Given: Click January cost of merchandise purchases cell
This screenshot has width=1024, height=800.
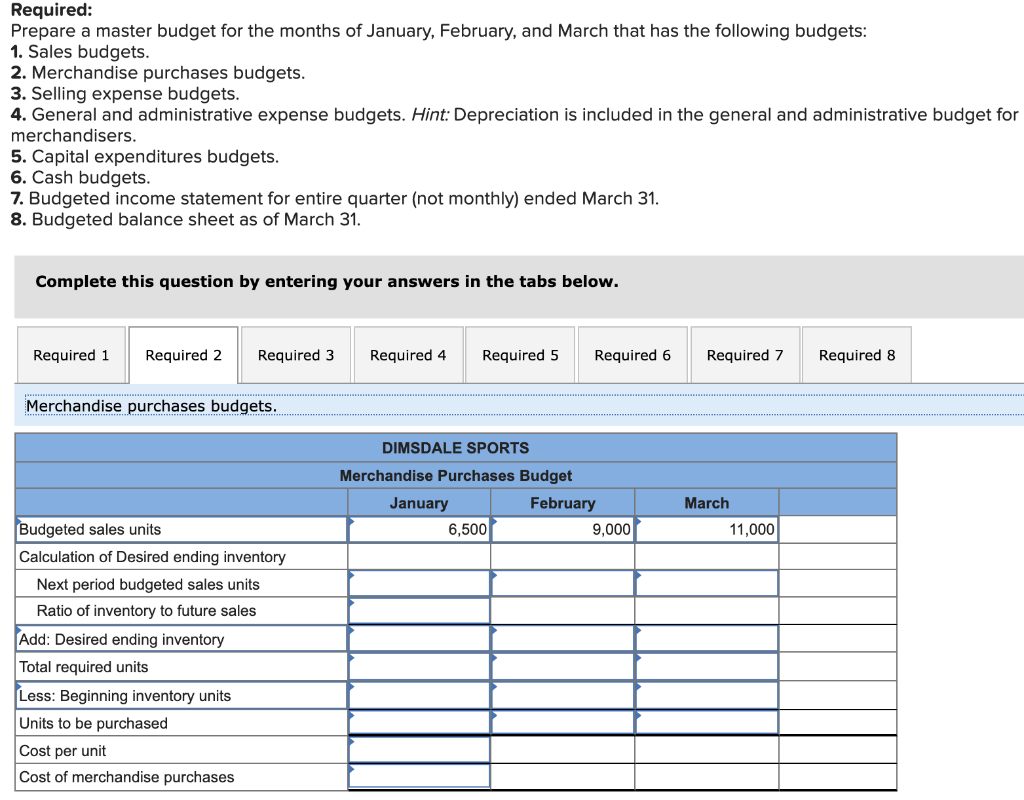Looking at the screenshot, I should 419,777.
